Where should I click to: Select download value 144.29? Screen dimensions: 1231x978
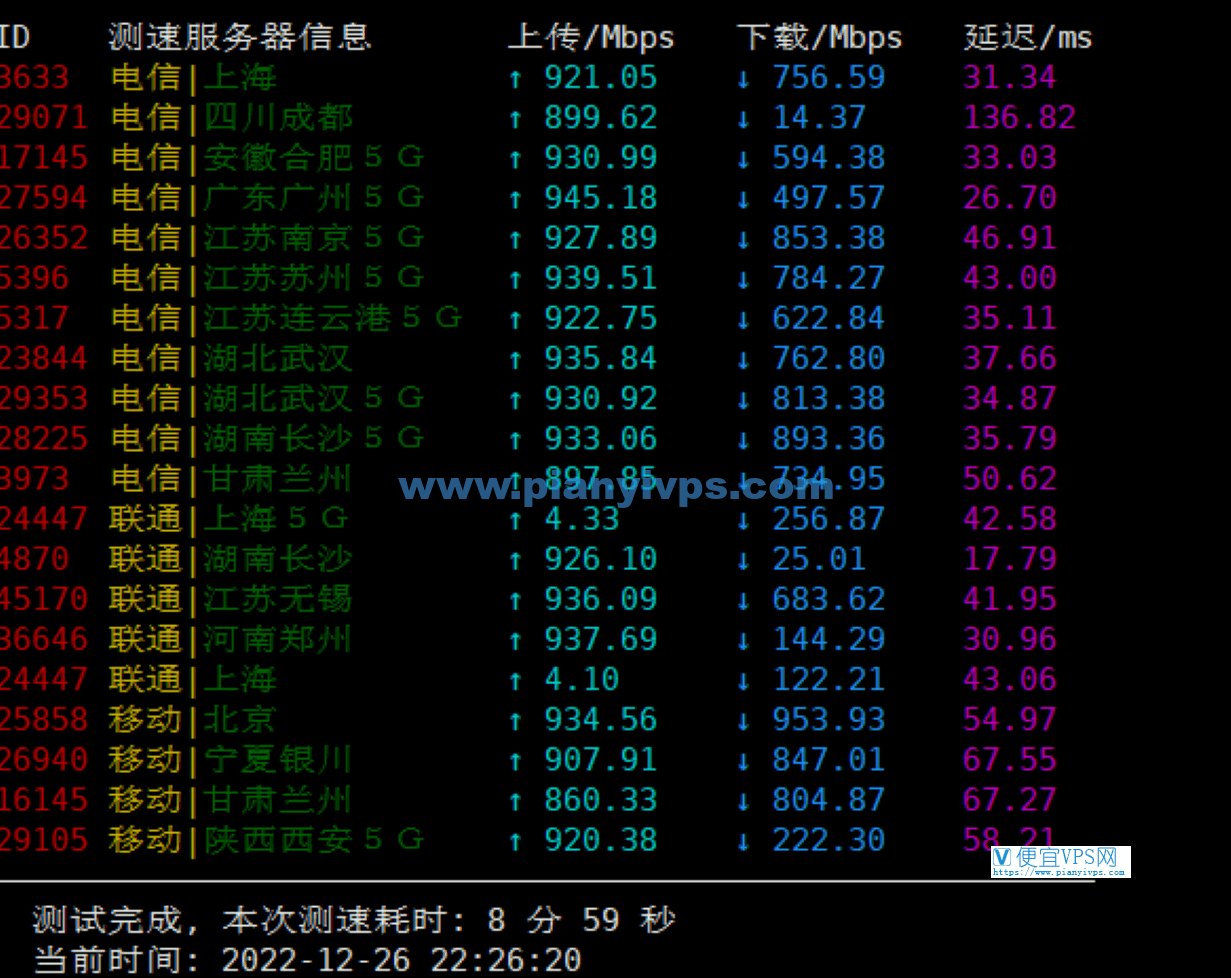coord(829,638)
